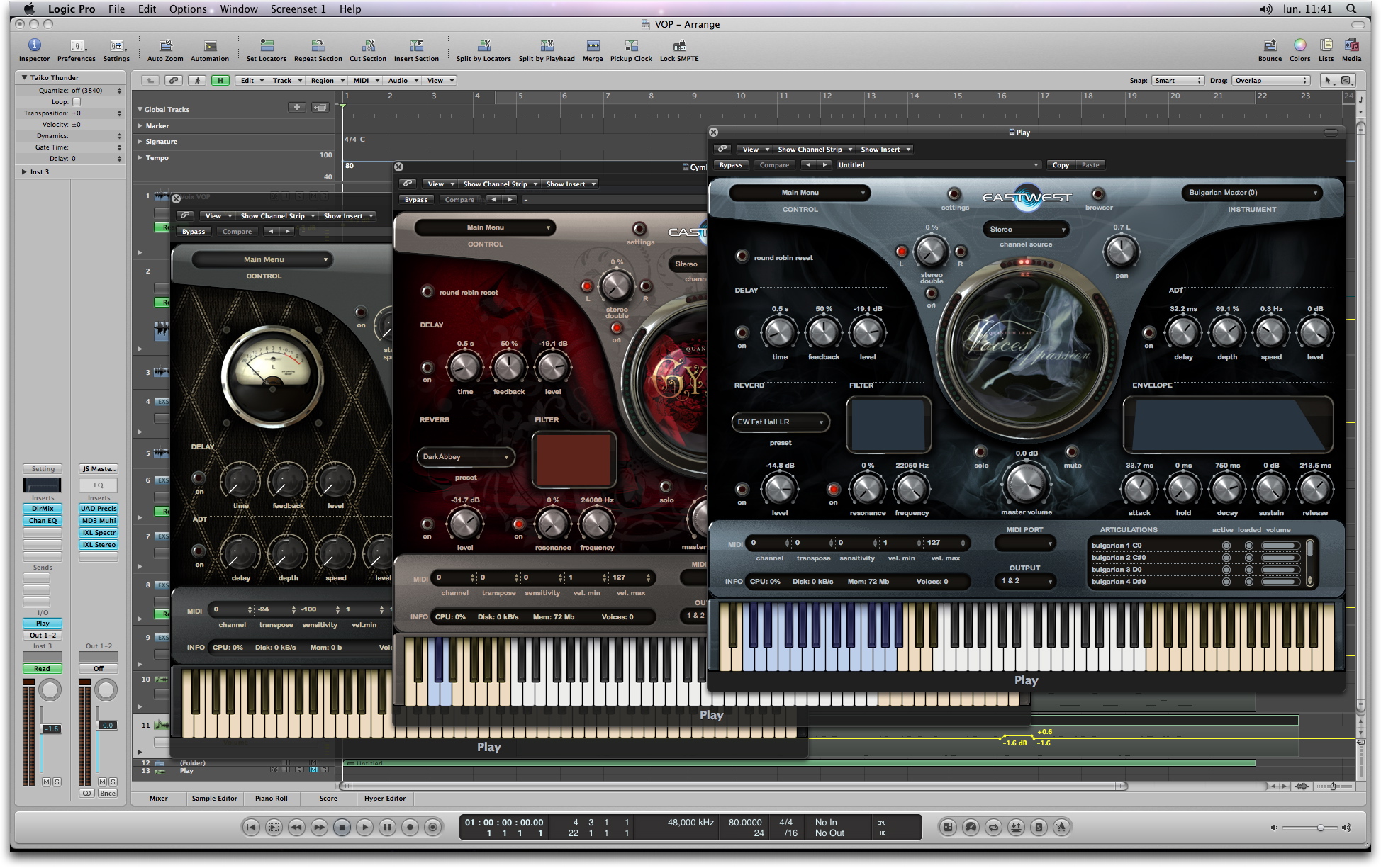Click Copy in the Voices of Passion window
Viewport: 1381px width, 868px height.
click(x=1061, y=165)
